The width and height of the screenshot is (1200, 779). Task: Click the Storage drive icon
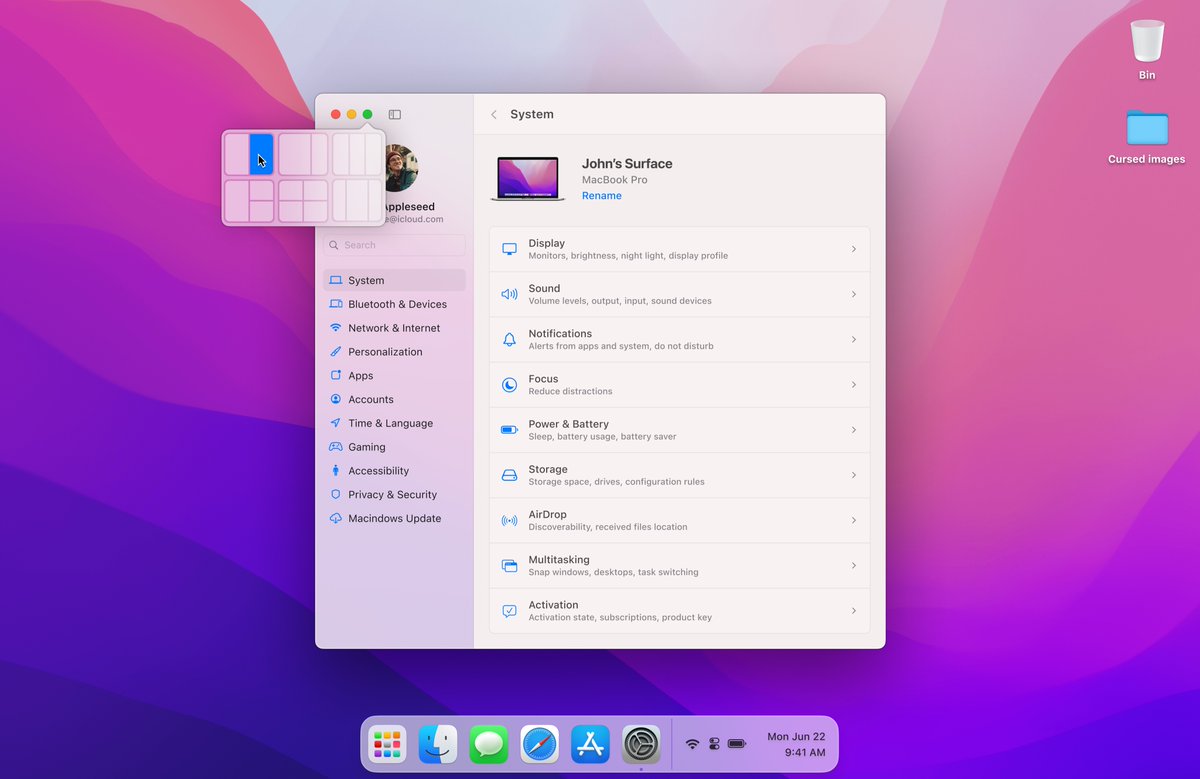(509, 475)
